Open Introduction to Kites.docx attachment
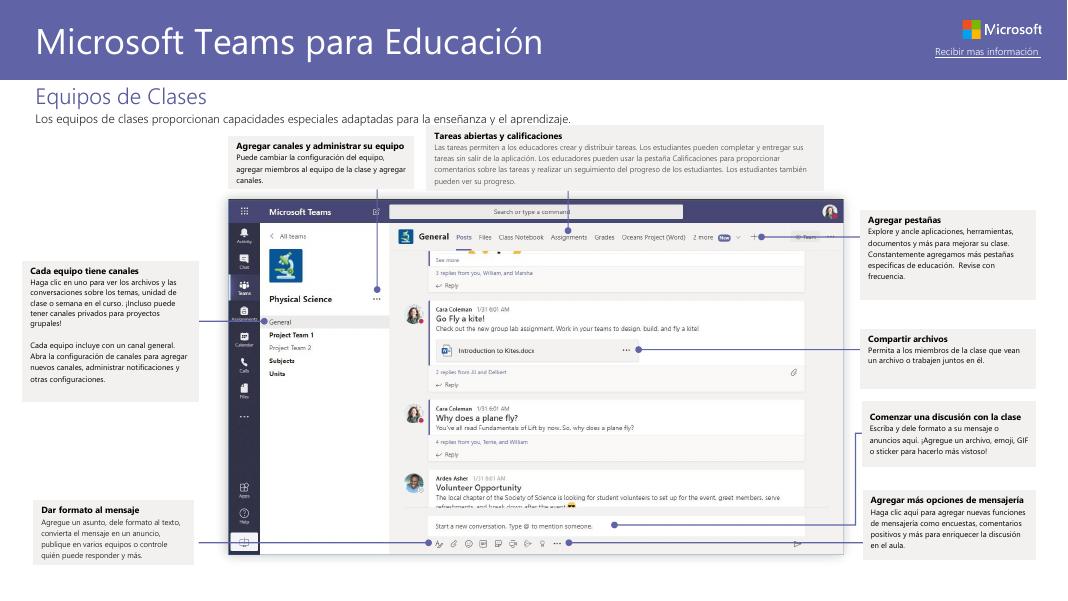The height and width of the screenshot is (601, 1068). [x=535, y=350]
